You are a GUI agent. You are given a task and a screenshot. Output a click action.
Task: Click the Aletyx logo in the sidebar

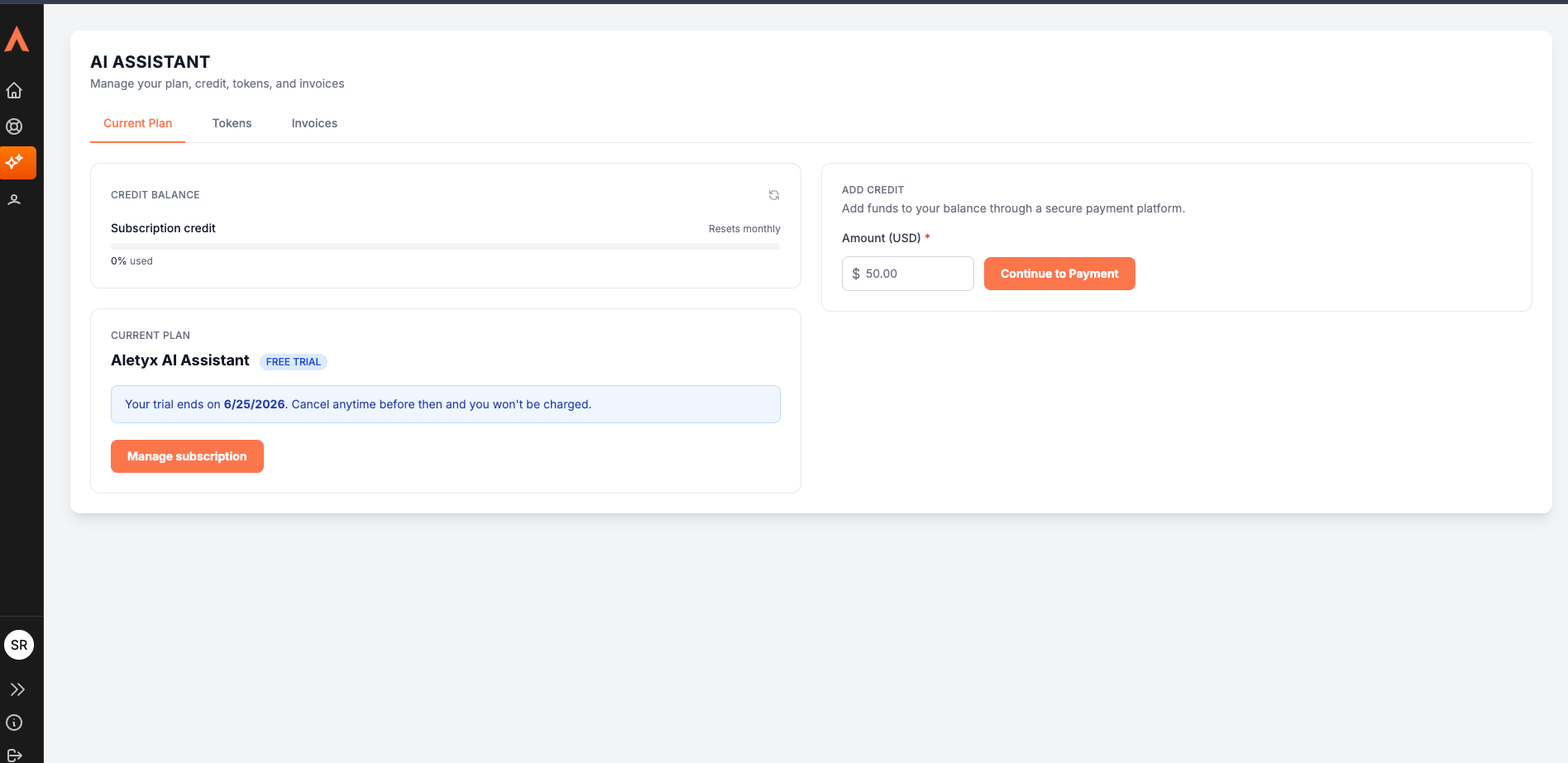coord(17,39)
